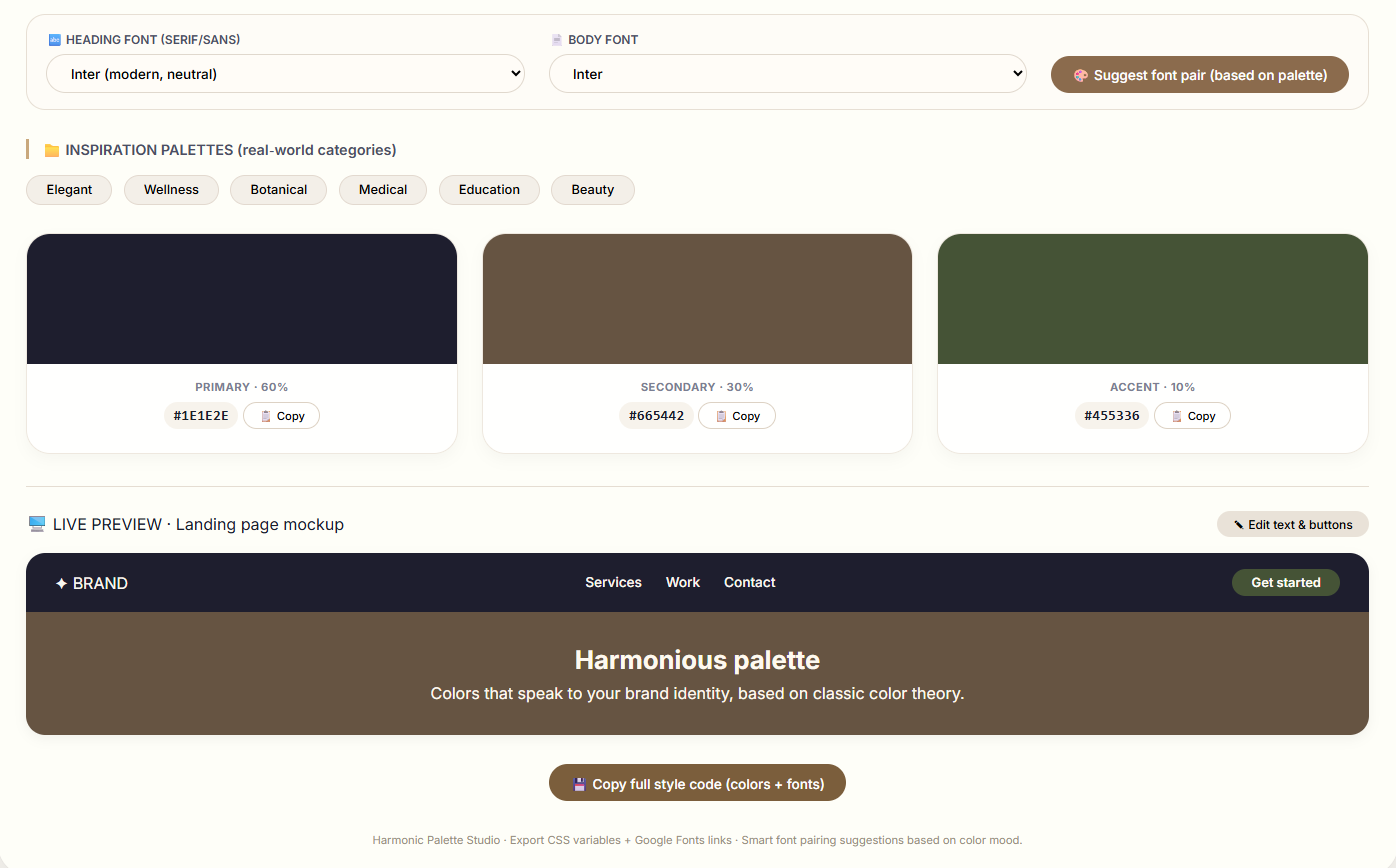Viewport: 1396px width, 868px height.
Task: Select the Elegant inspiration palette
Action: 69,190
